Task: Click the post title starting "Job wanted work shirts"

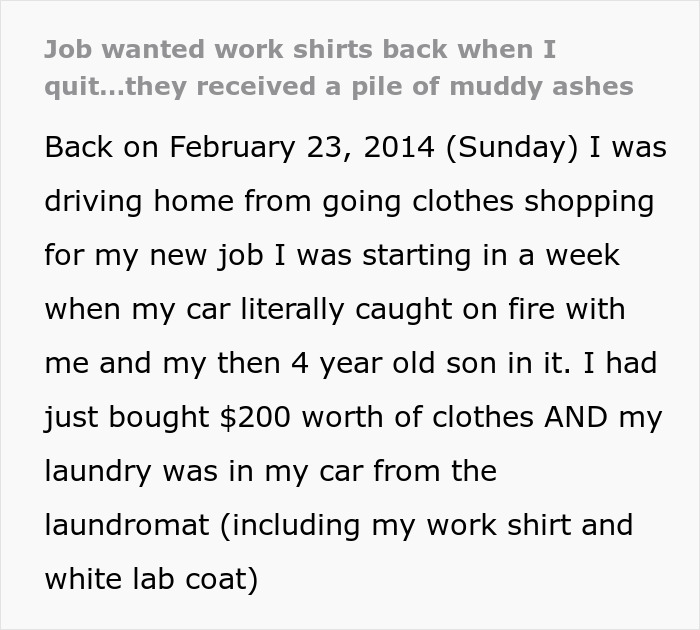Action: pos(339,67)
